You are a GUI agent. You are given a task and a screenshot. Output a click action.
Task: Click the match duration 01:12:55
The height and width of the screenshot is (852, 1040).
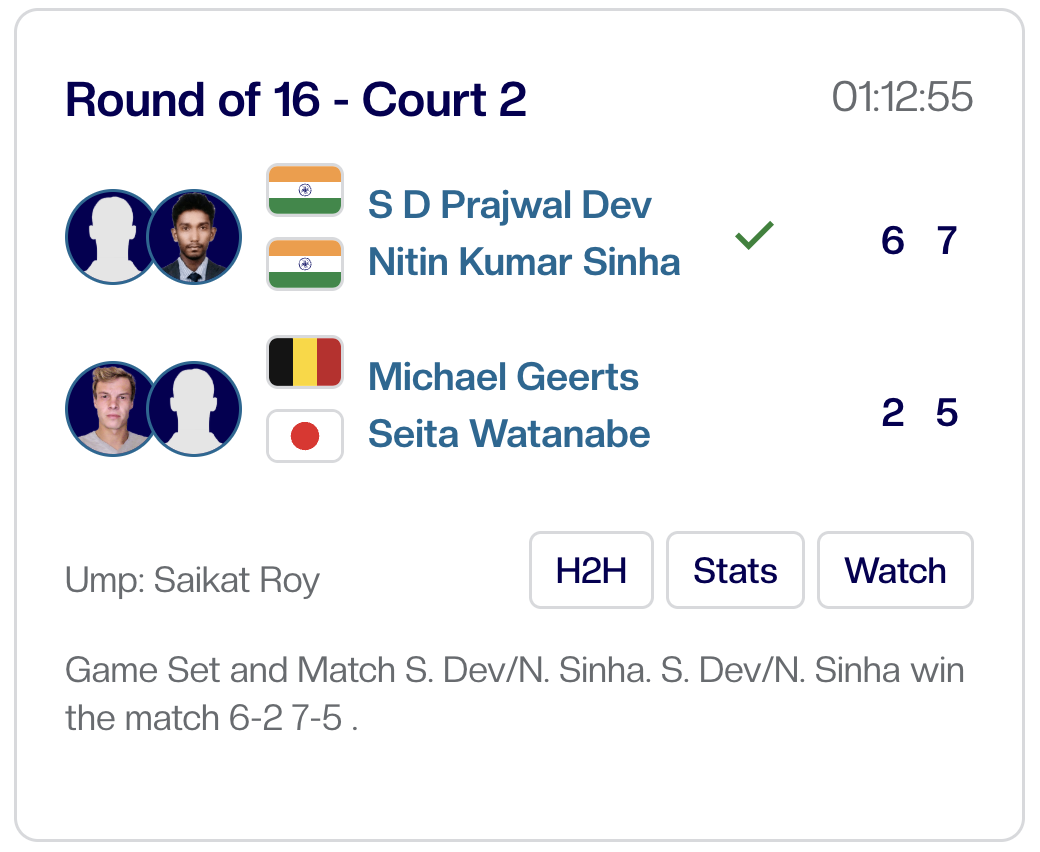902,97
